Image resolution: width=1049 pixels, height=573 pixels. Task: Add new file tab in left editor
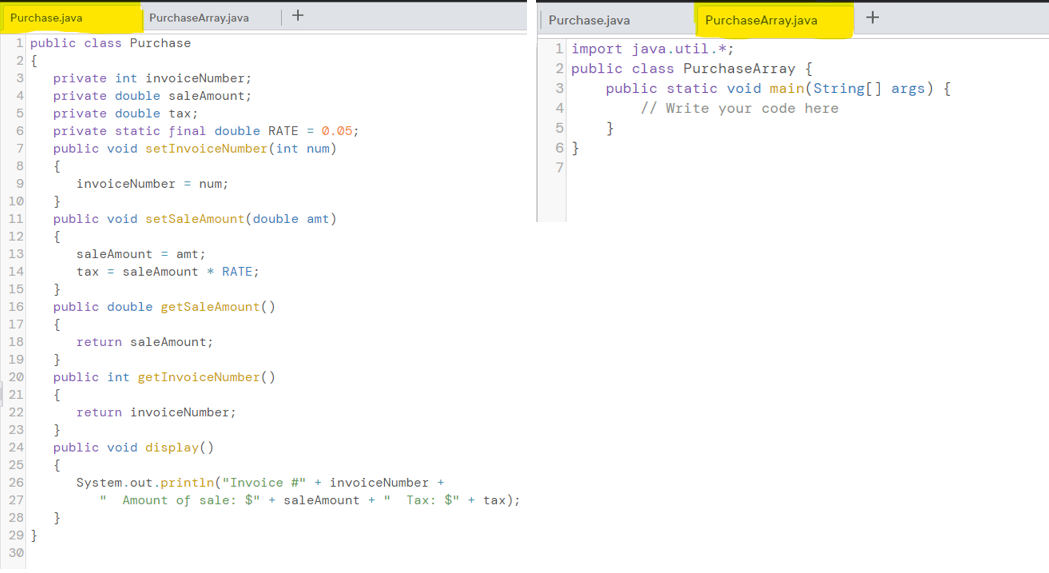tap(298, 15)
